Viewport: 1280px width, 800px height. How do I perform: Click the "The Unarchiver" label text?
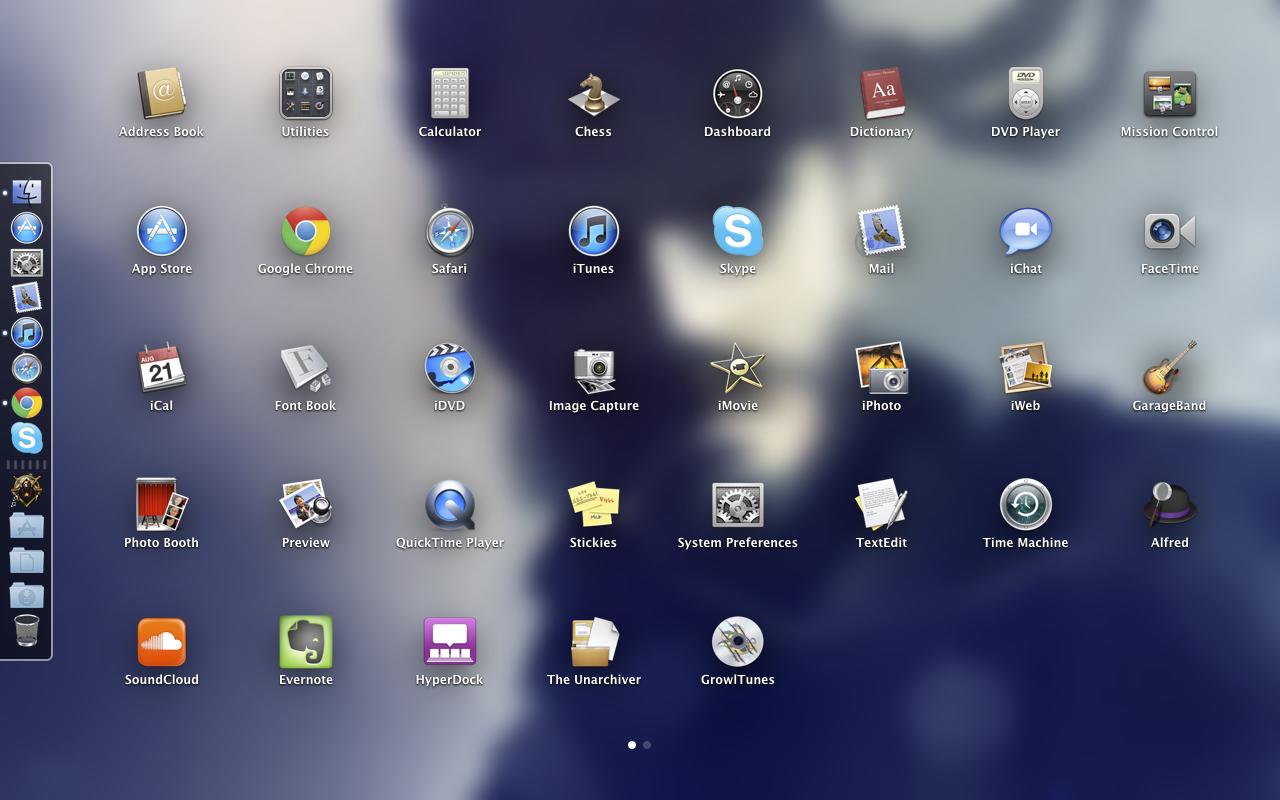[x=593, y=680]
